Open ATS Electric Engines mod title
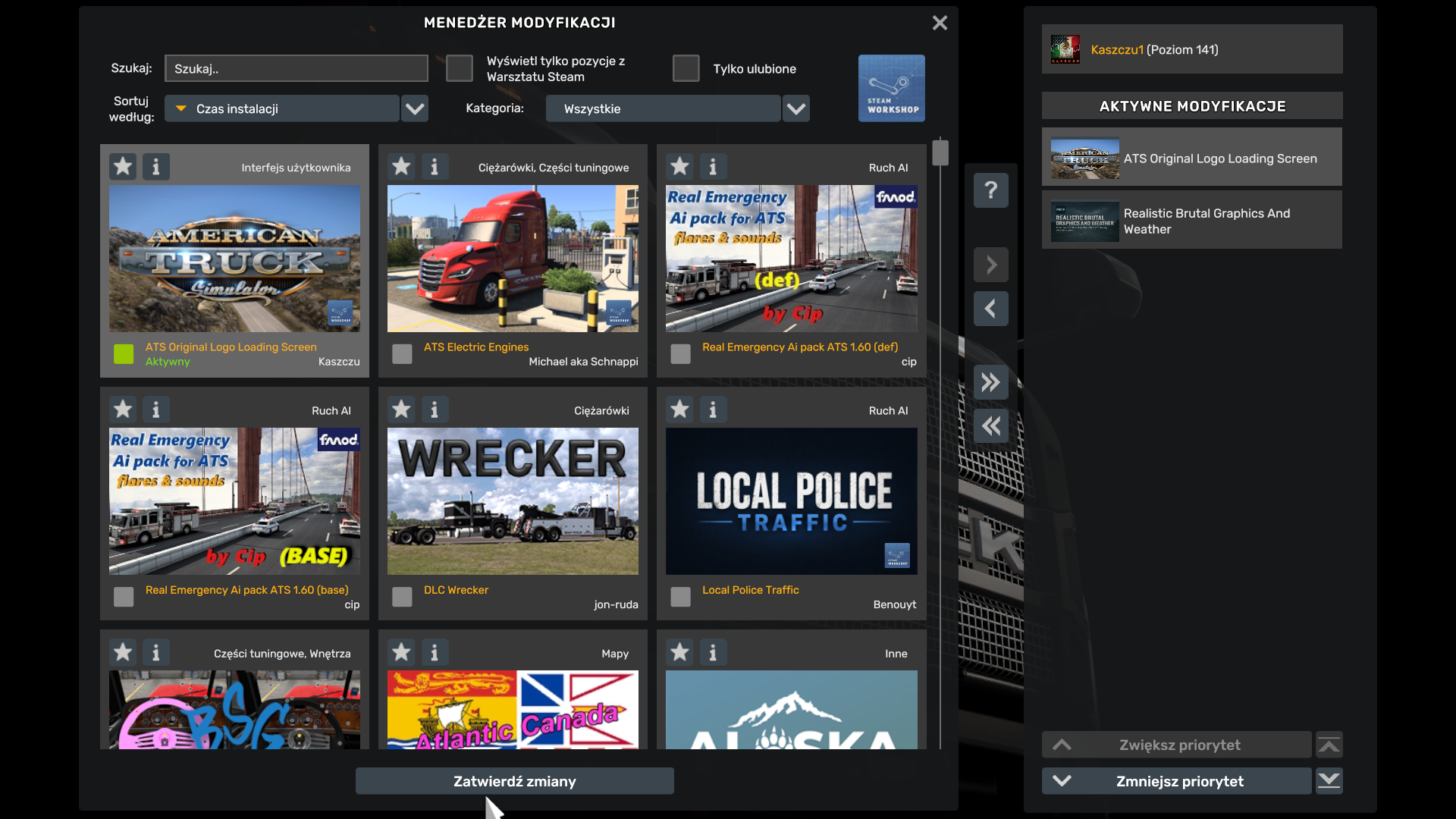This screenshot has height=819, width=1456. pyautogui.click(x=476, y=347)
